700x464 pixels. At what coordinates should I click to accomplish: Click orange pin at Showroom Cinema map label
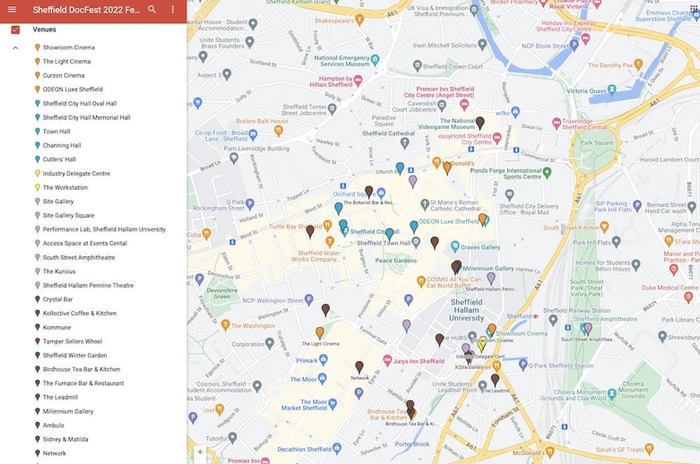coord(492,330)
